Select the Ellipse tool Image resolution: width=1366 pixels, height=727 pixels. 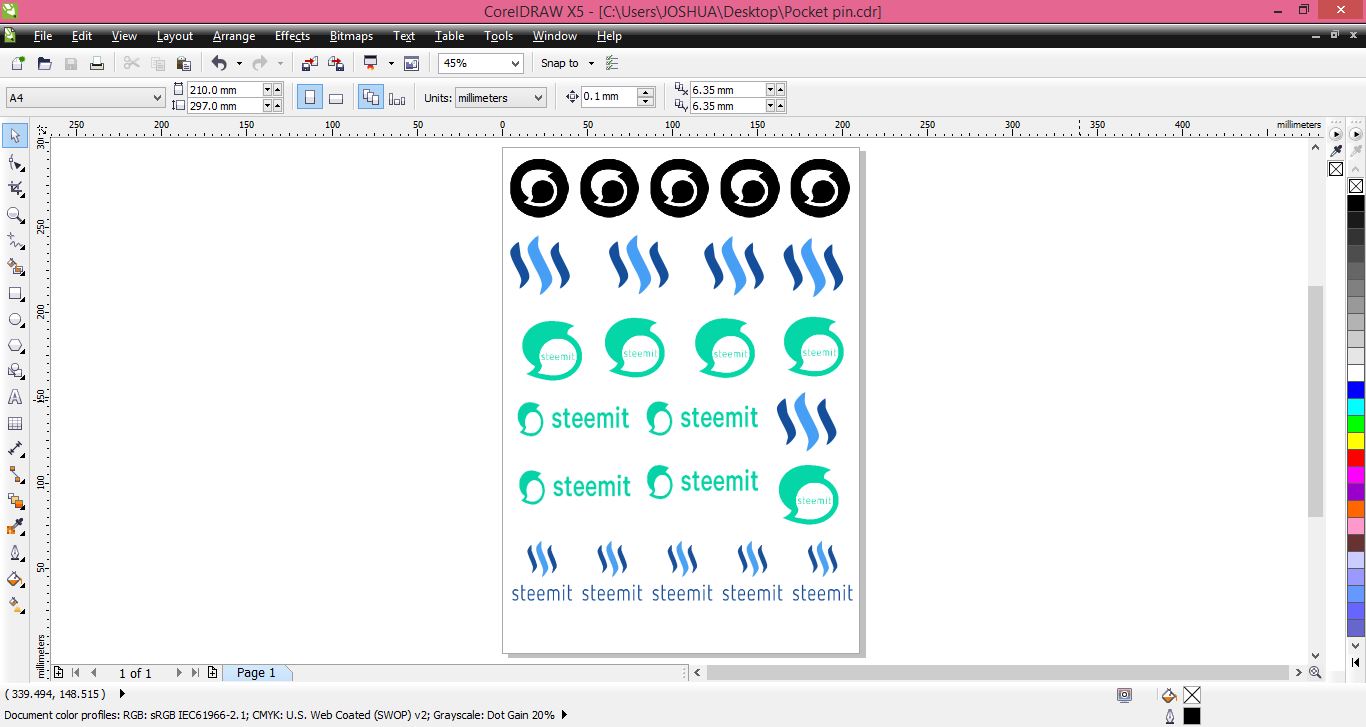[15, 319]
